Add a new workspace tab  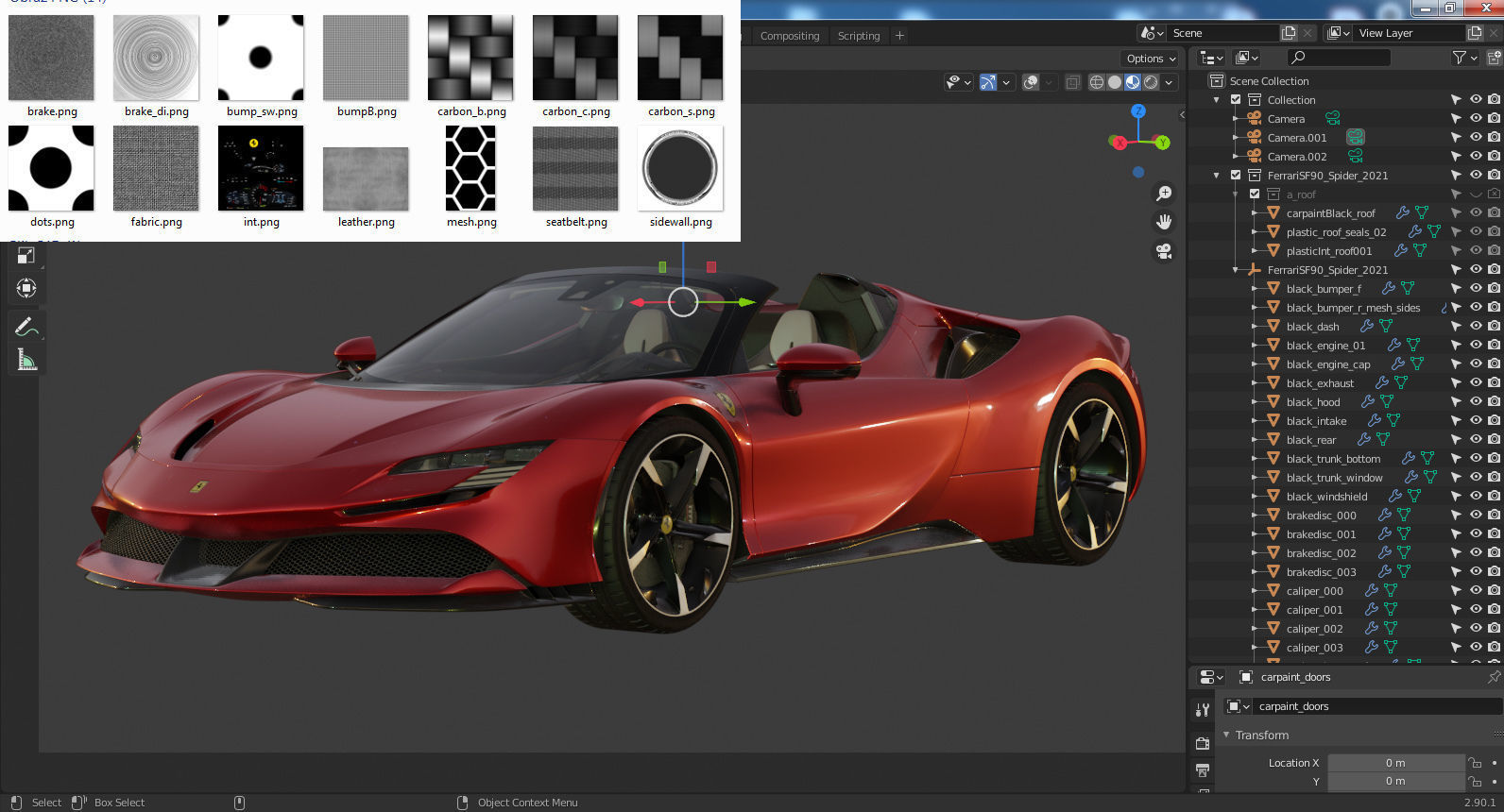point(899,36)
